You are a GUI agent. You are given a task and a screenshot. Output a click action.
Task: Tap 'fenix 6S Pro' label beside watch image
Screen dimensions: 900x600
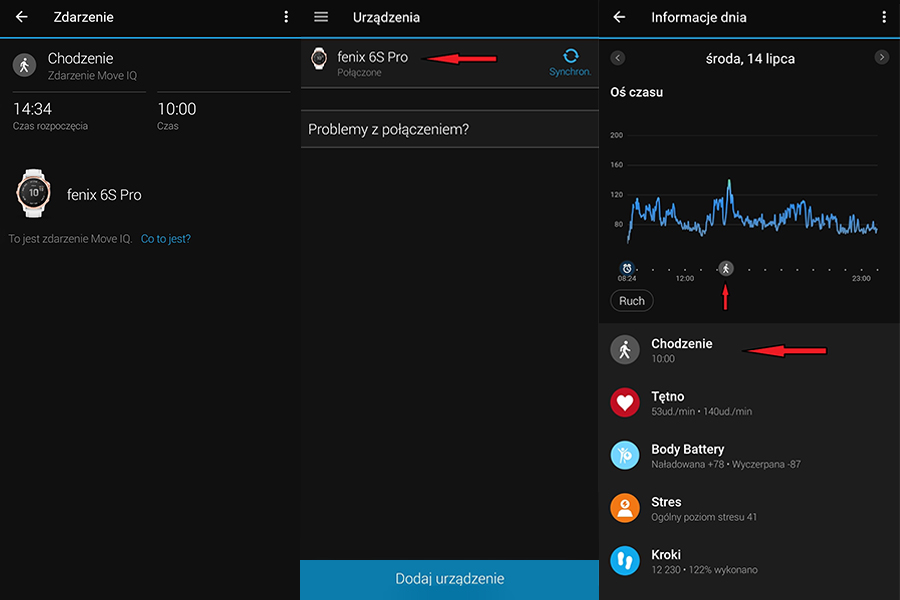(104, 195)
